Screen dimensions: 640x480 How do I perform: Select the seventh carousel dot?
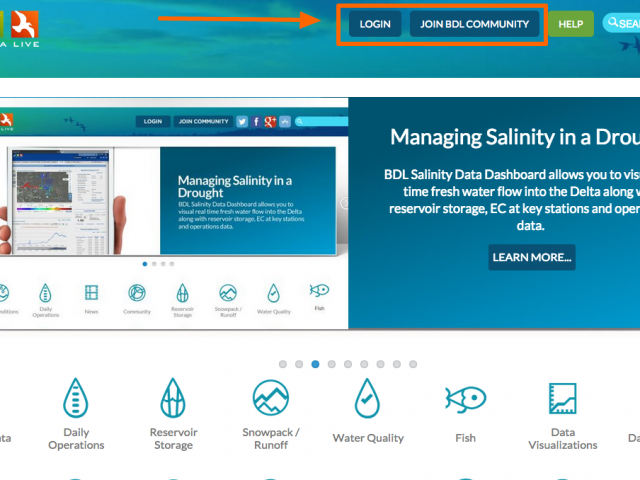380,364
